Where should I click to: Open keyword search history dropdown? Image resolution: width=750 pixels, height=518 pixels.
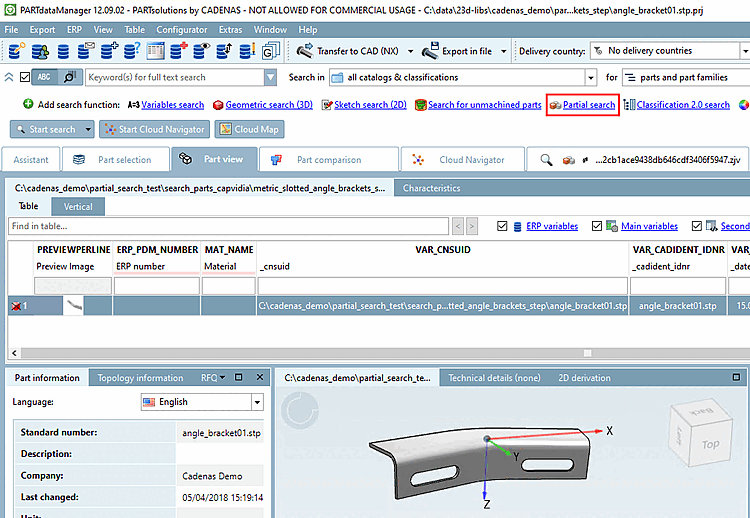point(270,77)
